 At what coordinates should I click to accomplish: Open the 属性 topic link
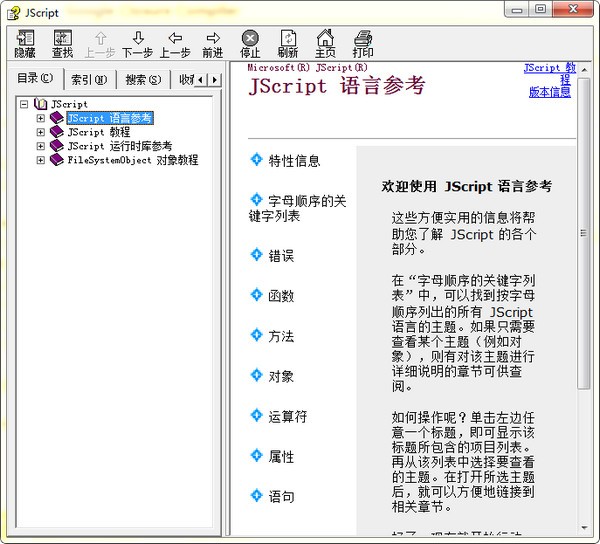pyautogui.click(x=281, y=457)
